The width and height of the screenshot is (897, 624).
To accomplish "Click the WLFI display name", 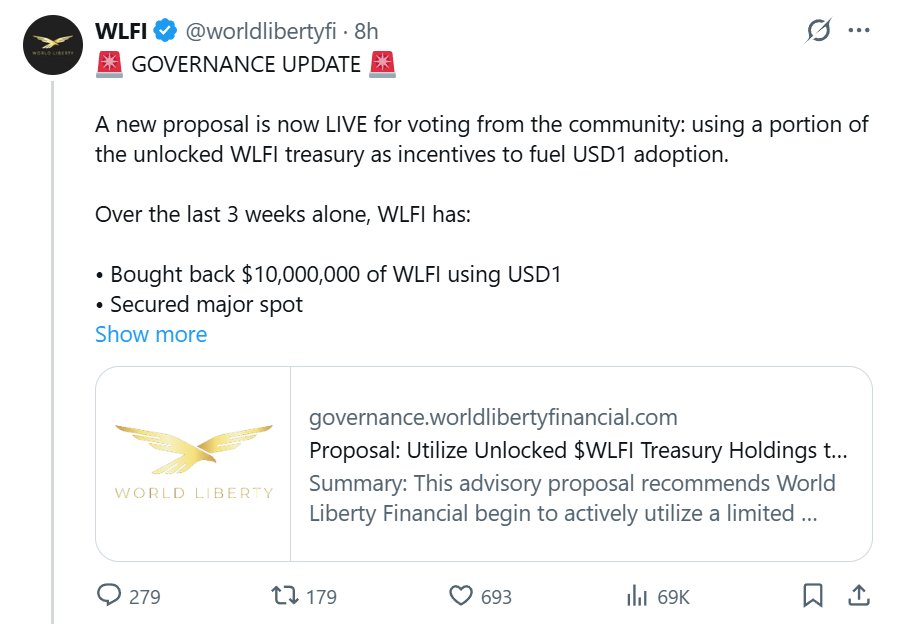I will click(x=121, y=32).
